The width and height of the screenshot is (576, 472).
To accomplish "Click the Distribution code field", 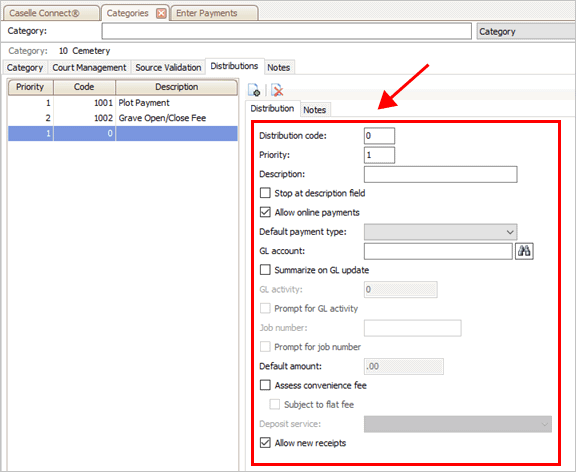I will tap(379, 136).
